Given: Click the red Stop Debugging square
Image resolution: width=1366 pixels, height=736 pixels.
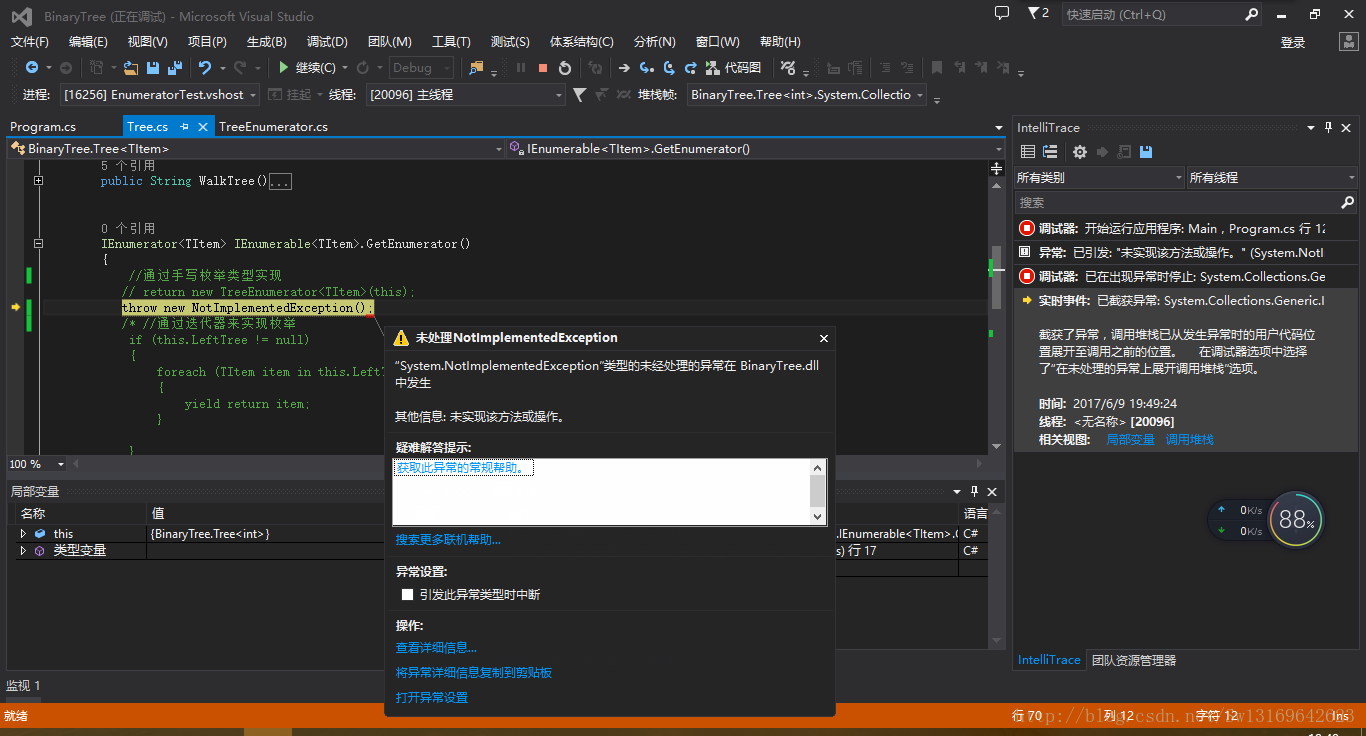Looking at the screenshot, I should pos(543,68).
